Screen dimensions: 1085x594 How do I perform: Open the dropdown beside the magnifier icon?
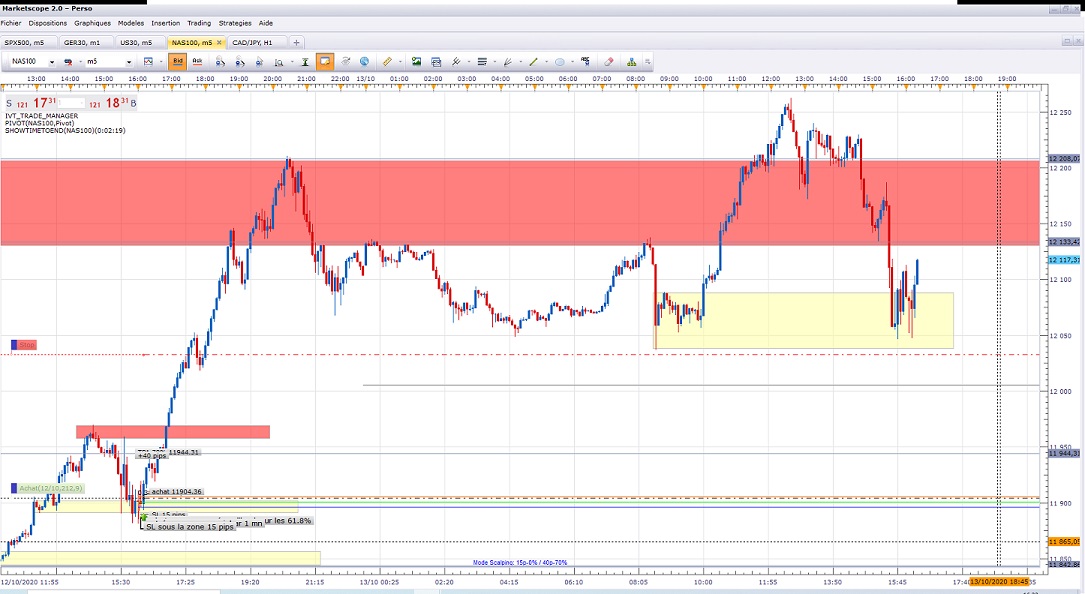point(291,62)
